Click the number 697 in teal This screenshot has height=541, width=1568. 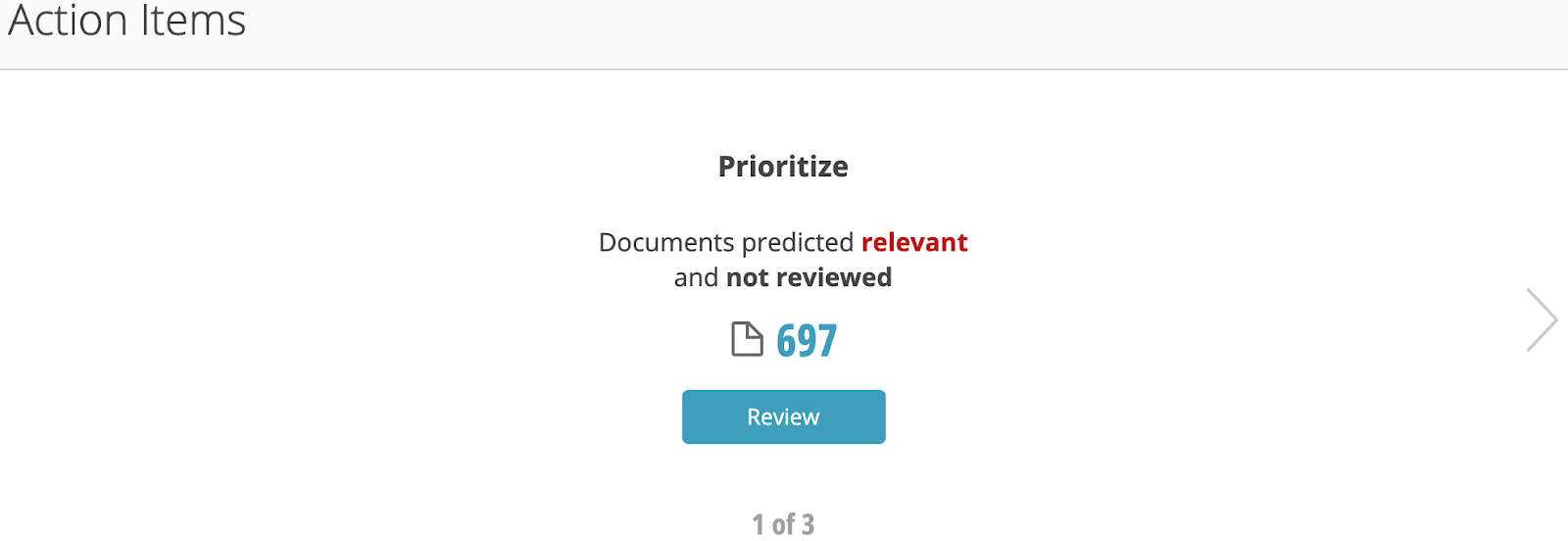point(807,340)
